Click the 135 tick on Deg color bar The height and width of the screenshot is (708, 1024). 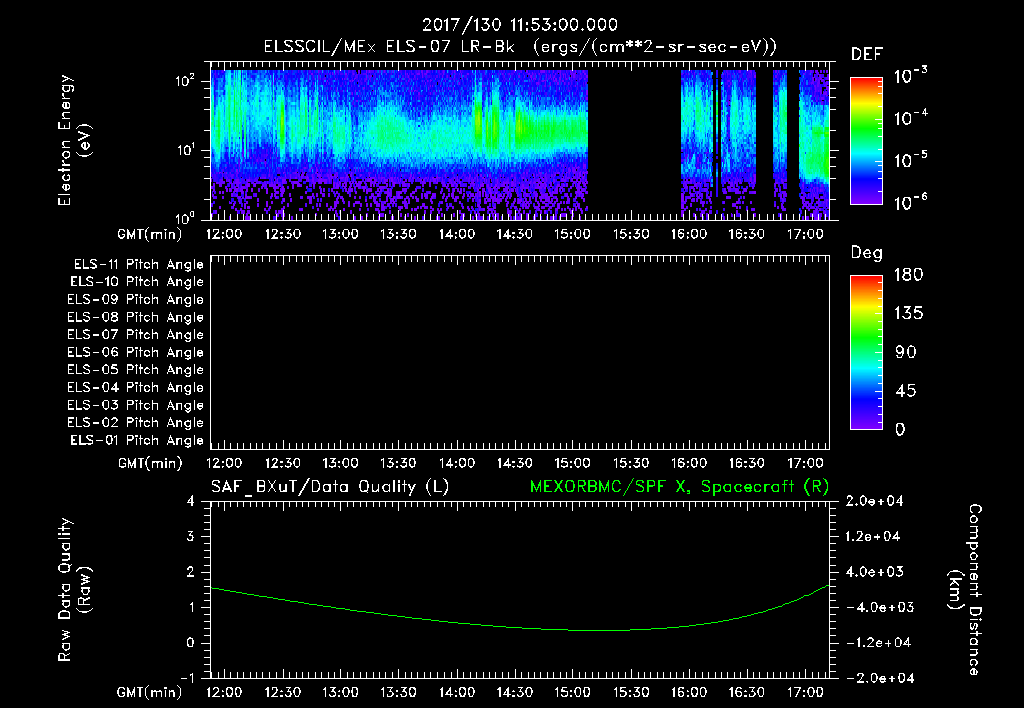908,314
